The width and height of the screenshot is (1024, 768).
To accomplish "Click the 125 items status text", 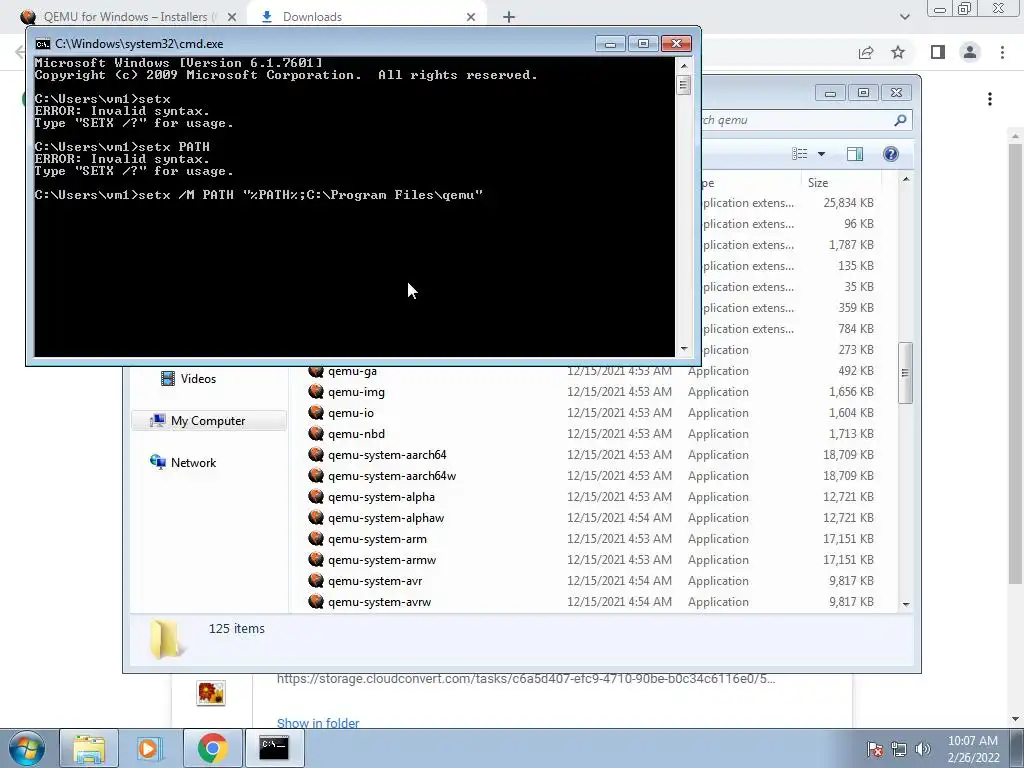I will pyautogui.click(x=236, y=628).
